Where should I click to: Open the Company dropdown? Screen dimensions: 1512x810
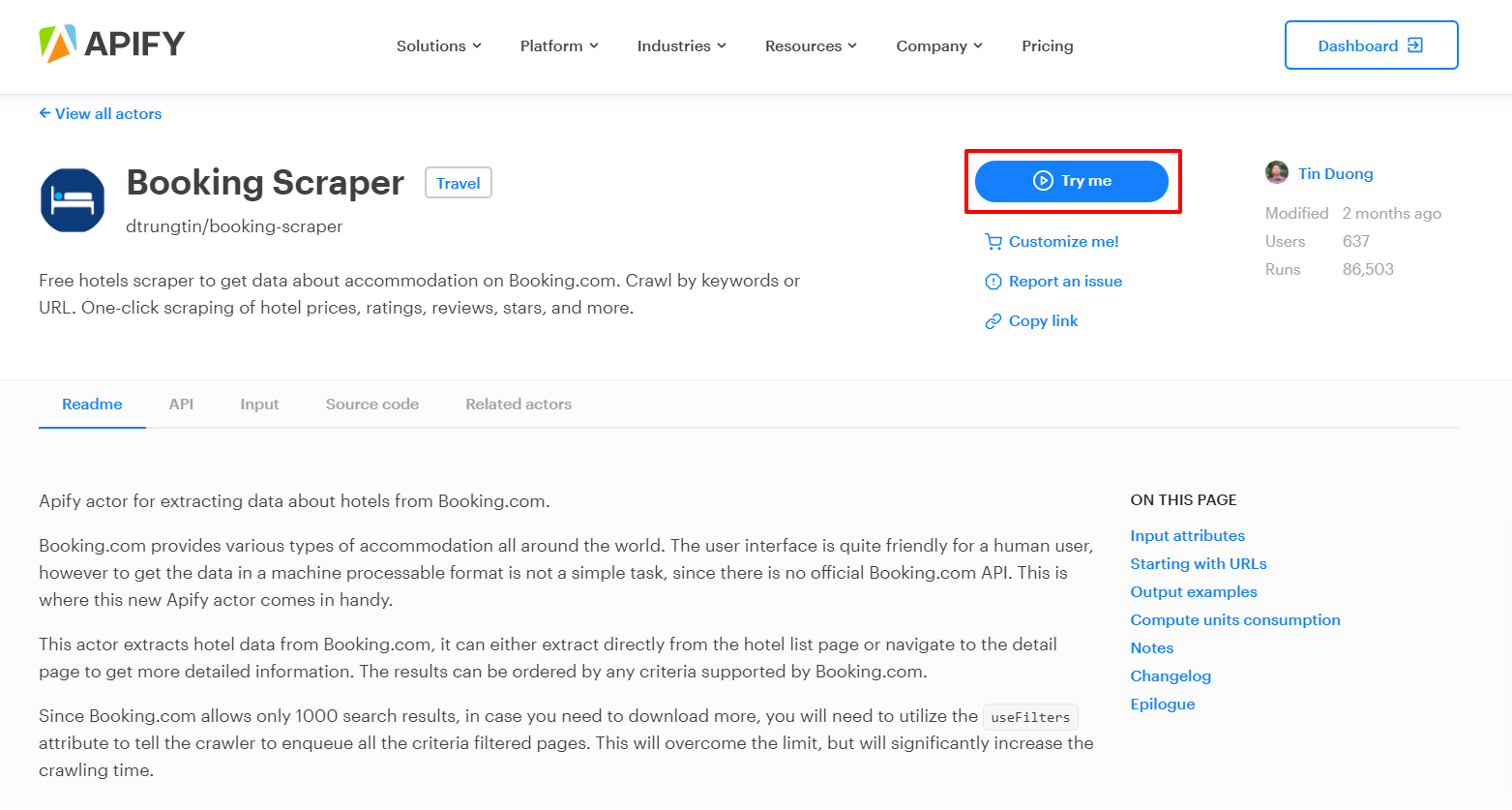(939, 45)
